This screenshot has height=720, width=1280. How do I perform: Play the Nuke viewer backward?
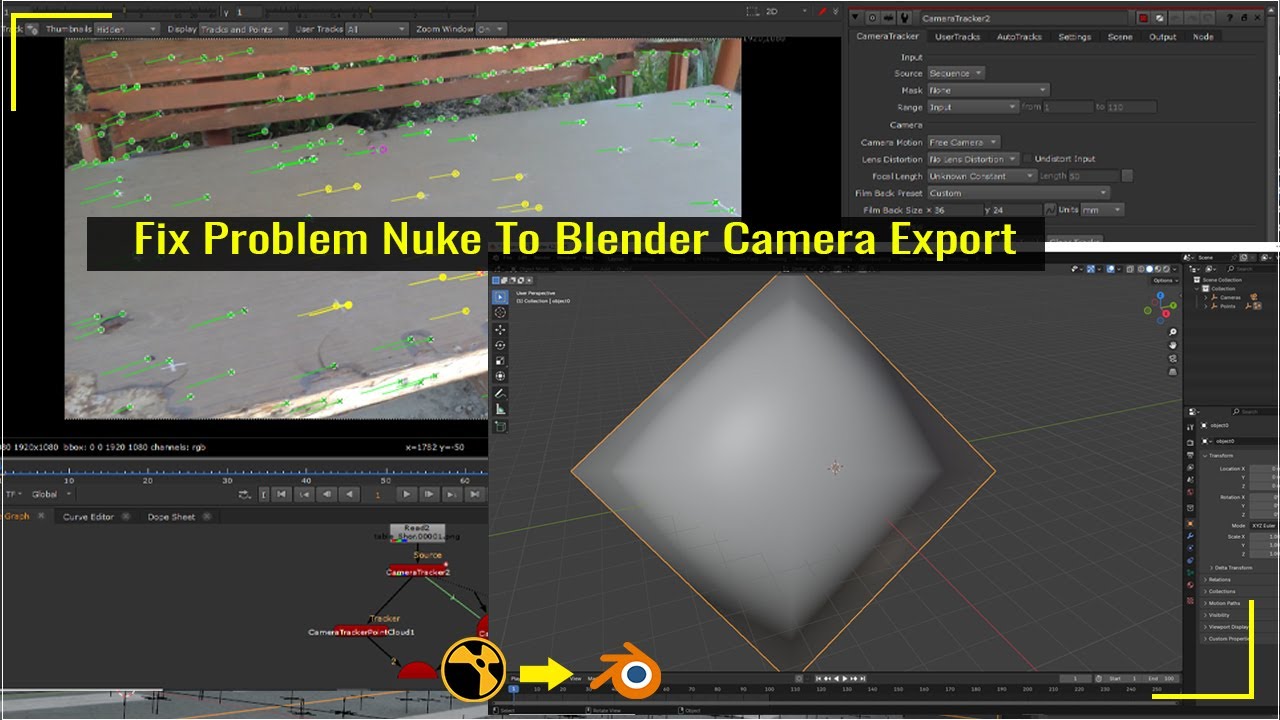coord(349,494)
